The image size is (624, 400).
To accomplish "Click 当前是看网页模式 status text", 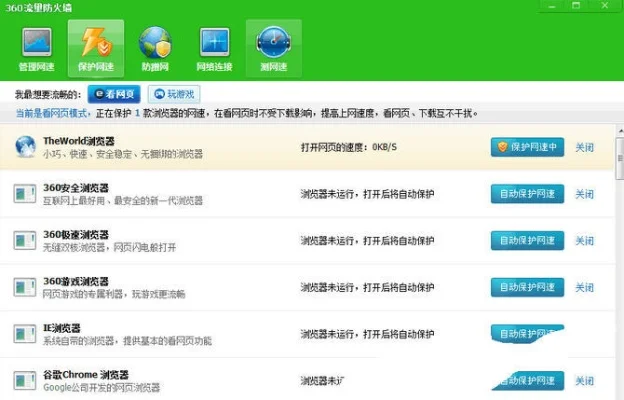I will [x=51, y=113].
